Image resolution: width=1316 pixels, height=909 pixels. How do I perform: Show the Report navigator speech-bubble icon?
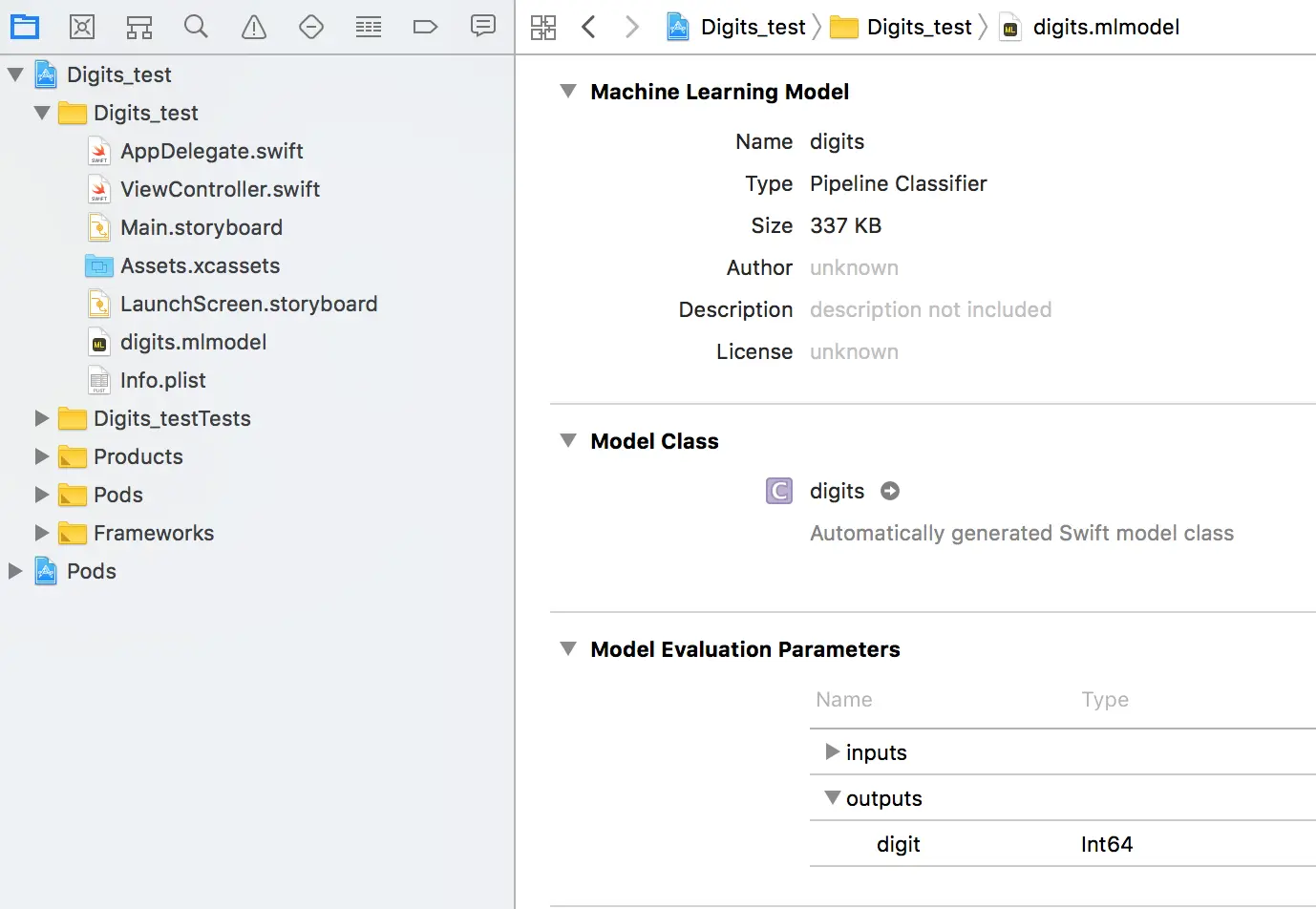pyautogui.click(x=483, y=26)
